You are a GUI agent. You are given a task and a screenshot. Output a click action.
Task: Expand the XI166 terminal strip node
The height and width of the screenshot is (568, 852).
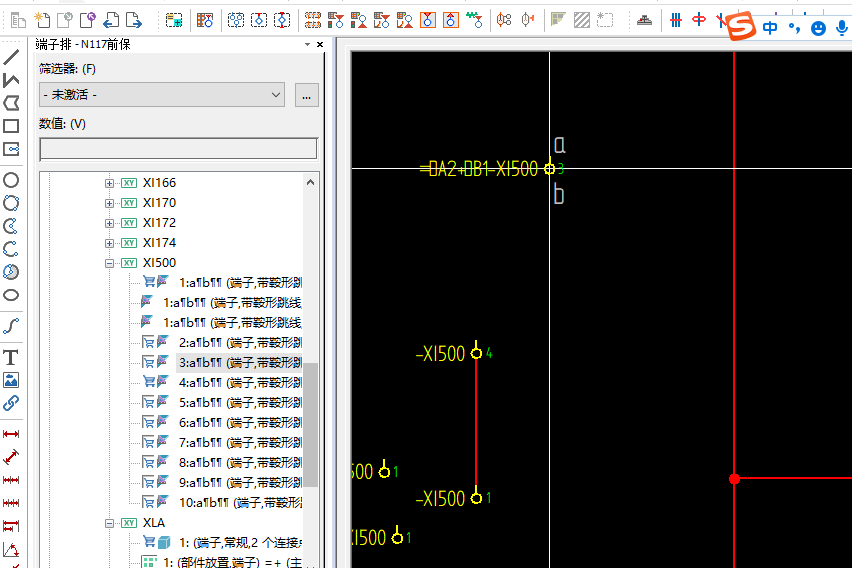pyautogui.click(x=110, y=183)
